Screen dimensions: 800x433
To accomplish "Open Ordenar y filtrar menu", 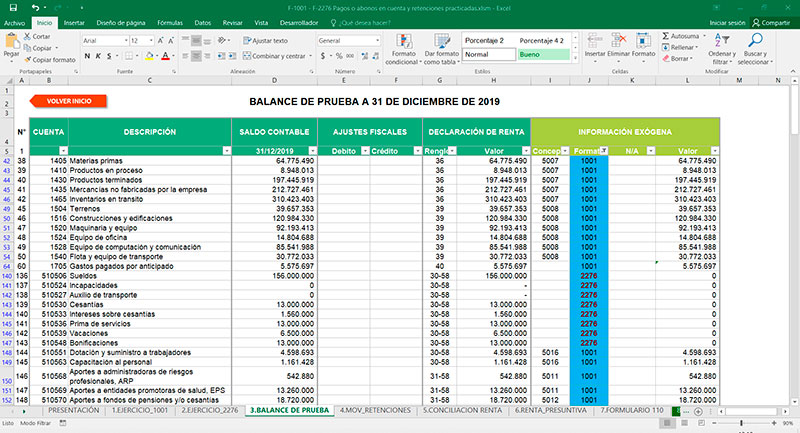I will point(722,49).
